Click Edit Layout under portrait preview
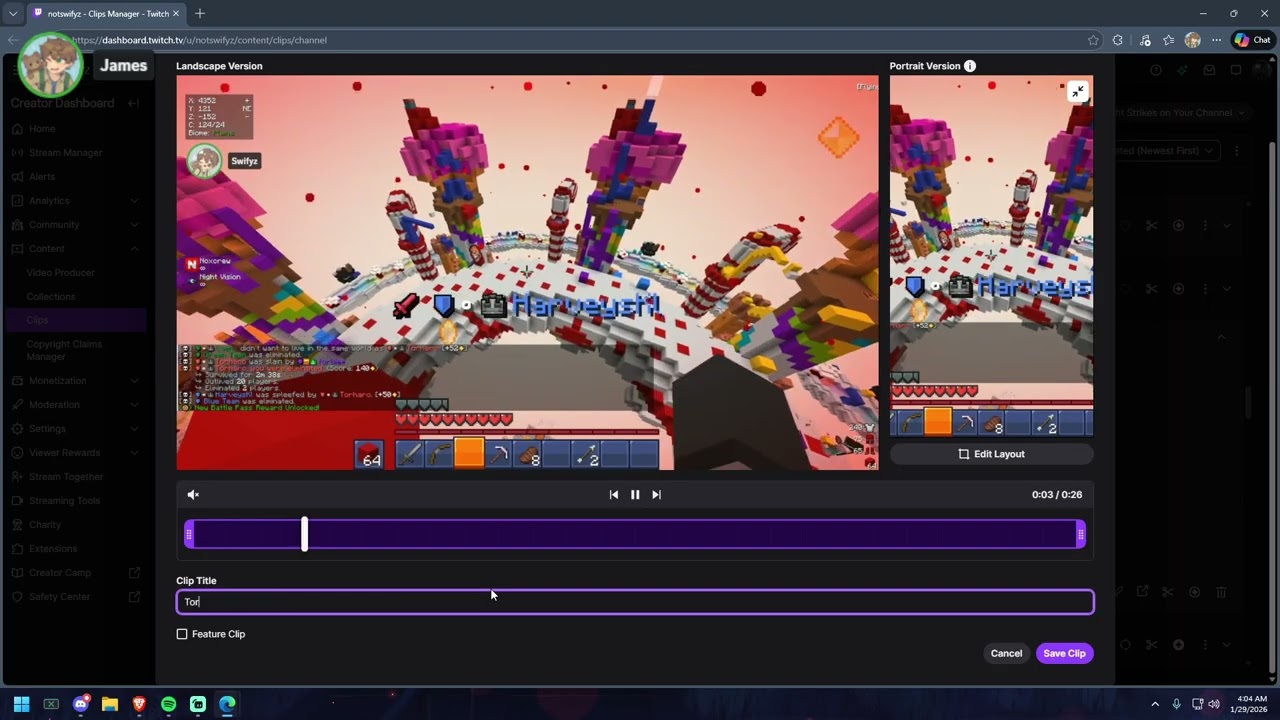The image size is (1280, 720). (992, 454)
